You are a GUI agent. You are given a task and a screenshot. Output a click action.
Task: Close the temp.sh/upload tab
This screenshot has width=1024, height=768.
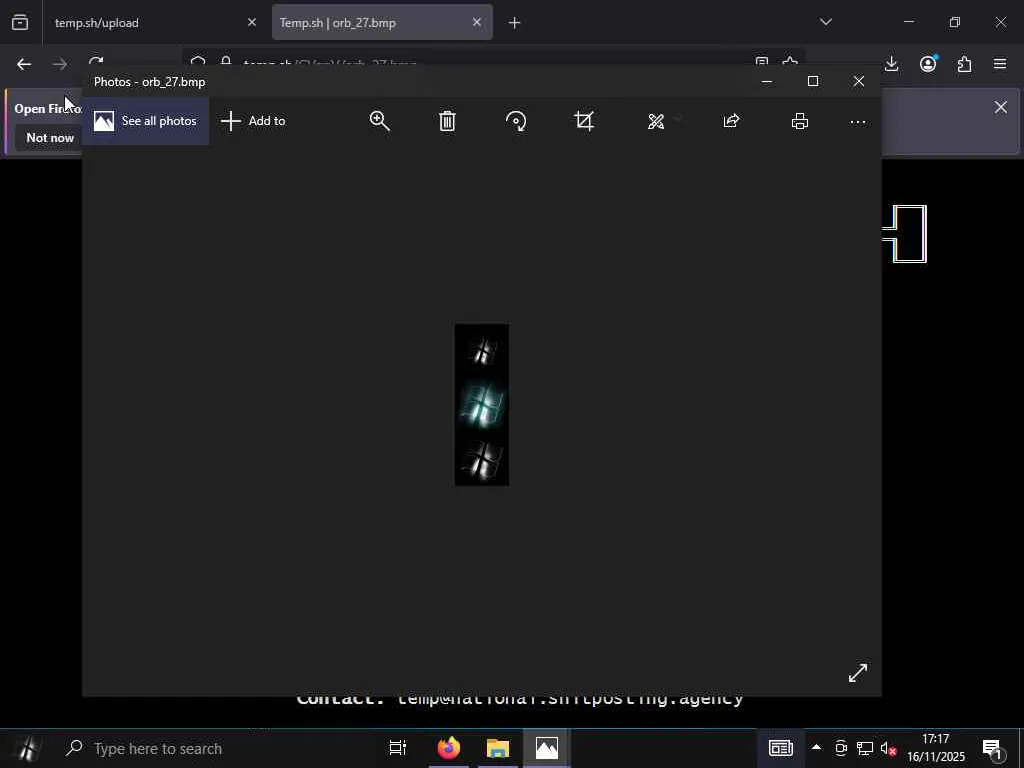click(x=252, y=22)
